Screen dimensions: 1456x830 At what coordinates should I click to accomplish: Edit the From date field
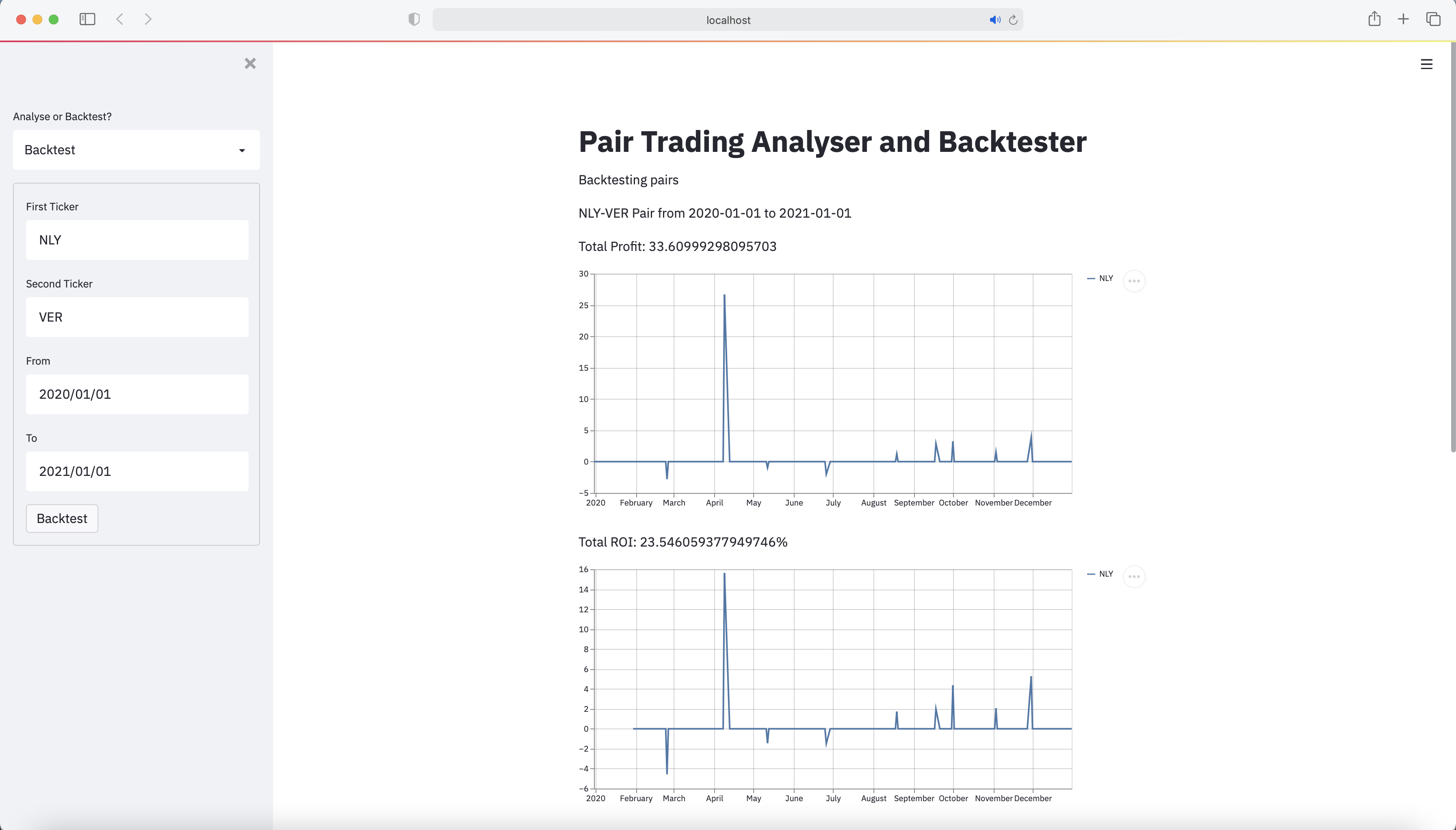137,393
